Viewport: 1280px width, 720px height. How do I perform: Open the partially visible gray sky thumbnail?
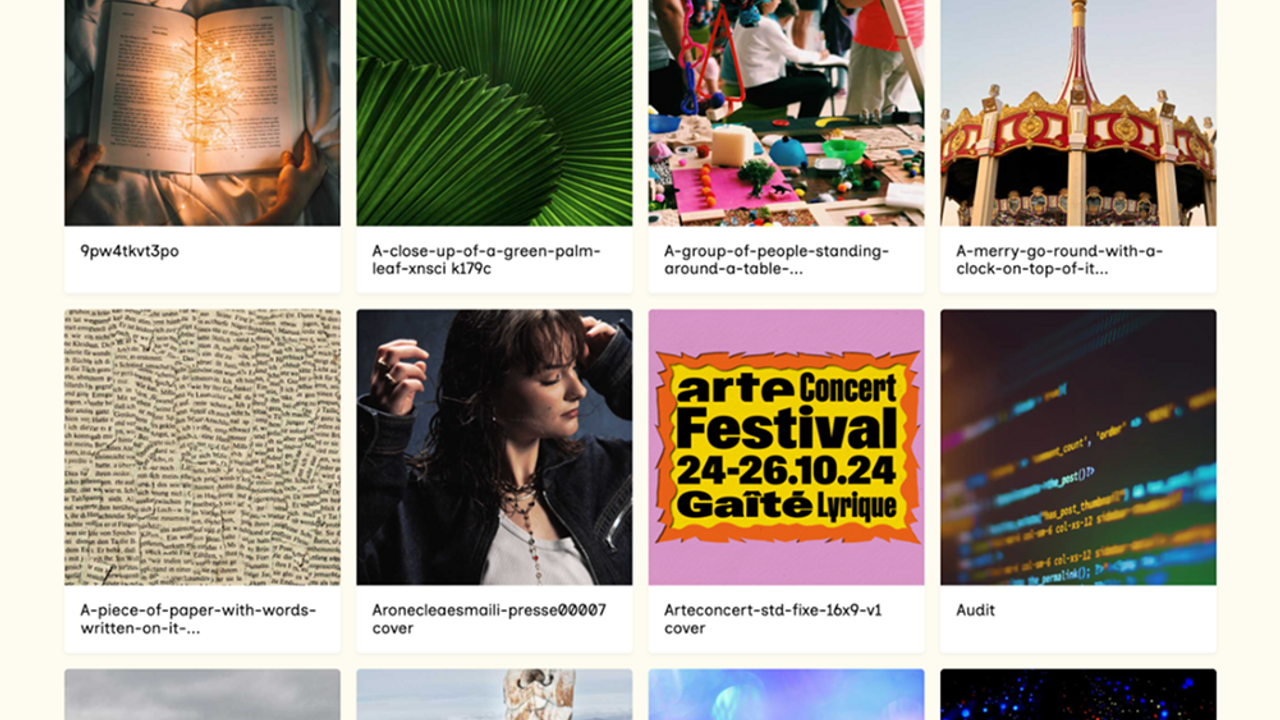point(202,695)
